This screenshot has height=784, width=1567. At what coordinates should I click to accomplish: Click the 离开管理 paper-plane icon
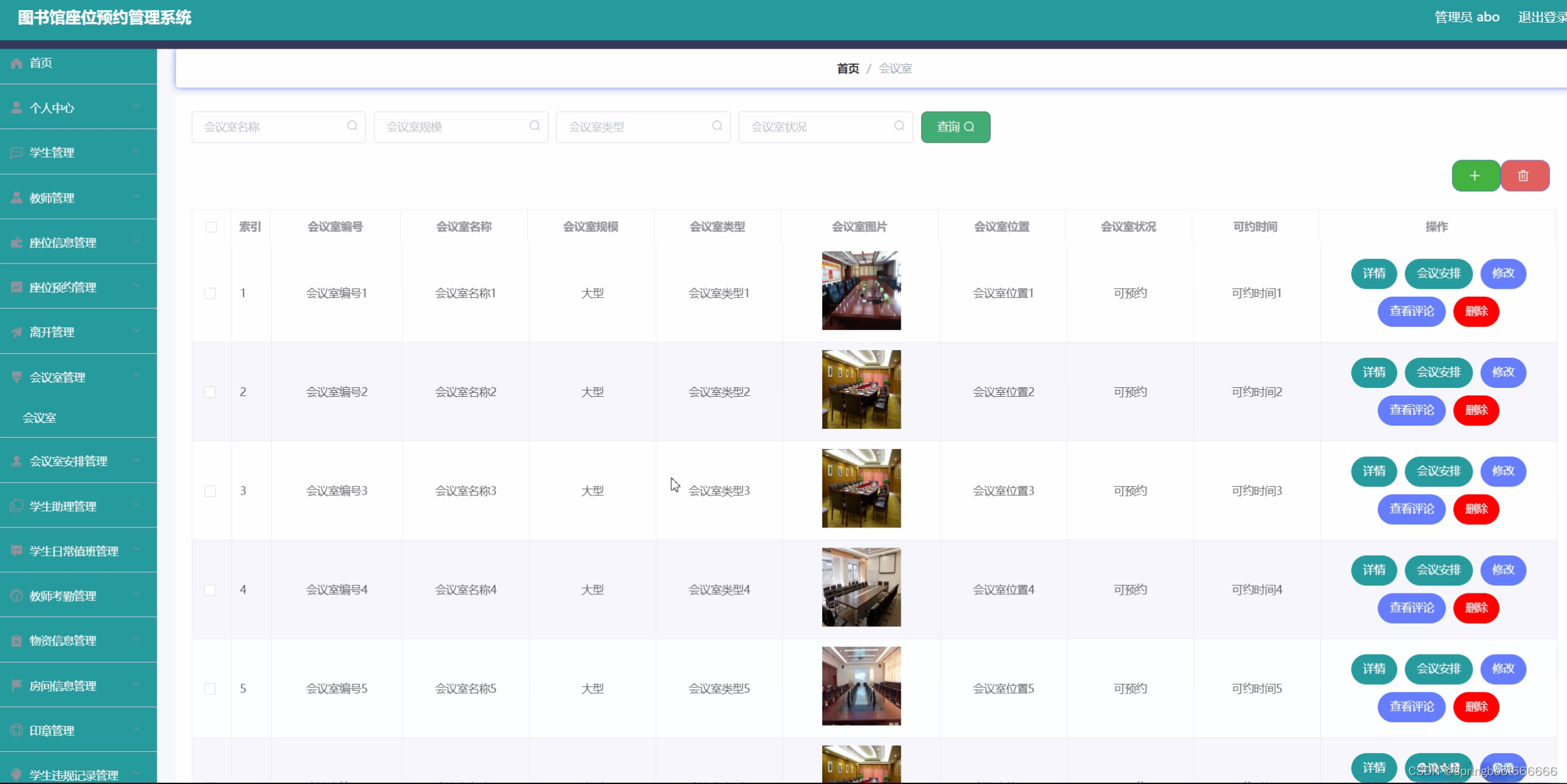[17, 332]
